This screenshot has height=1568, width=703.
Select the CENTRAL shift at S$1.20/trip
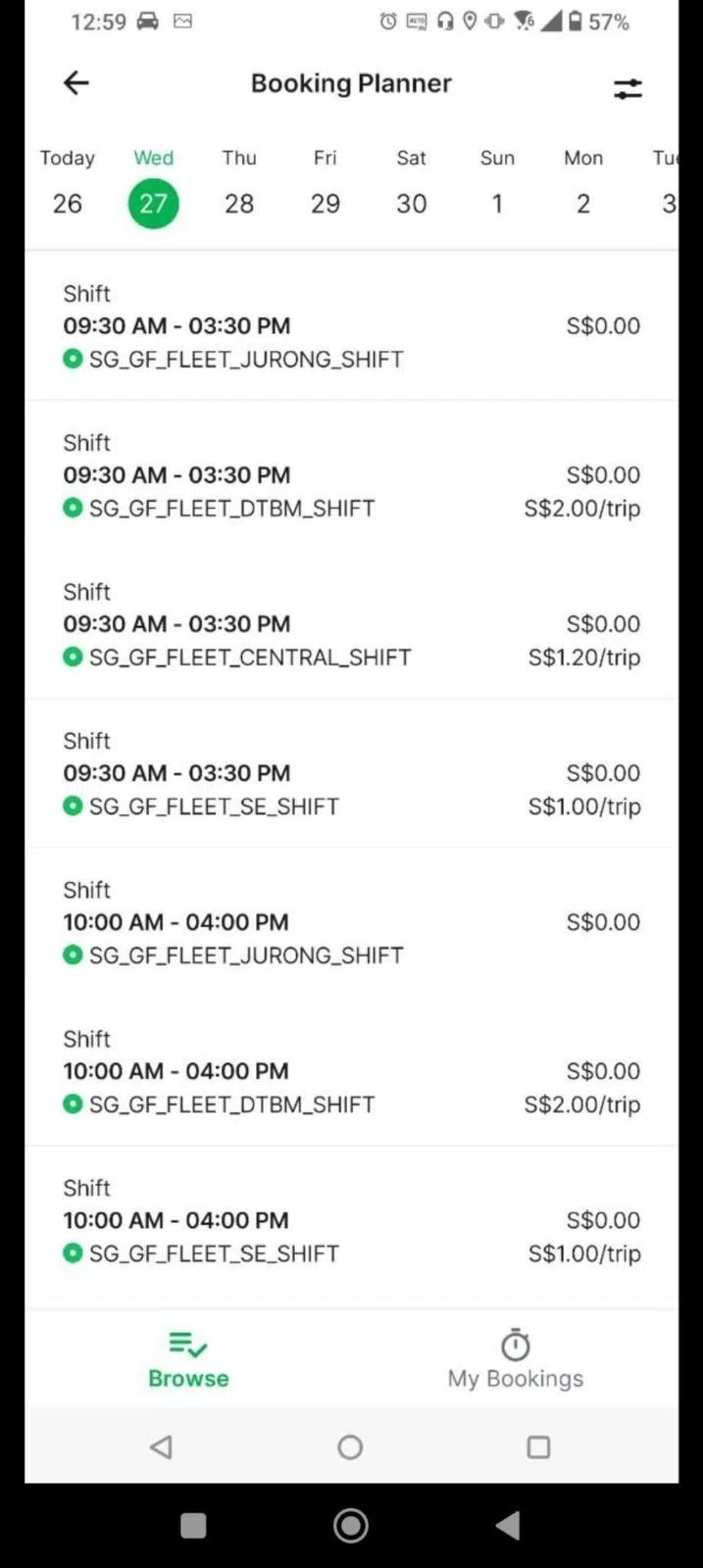[351, 624]
